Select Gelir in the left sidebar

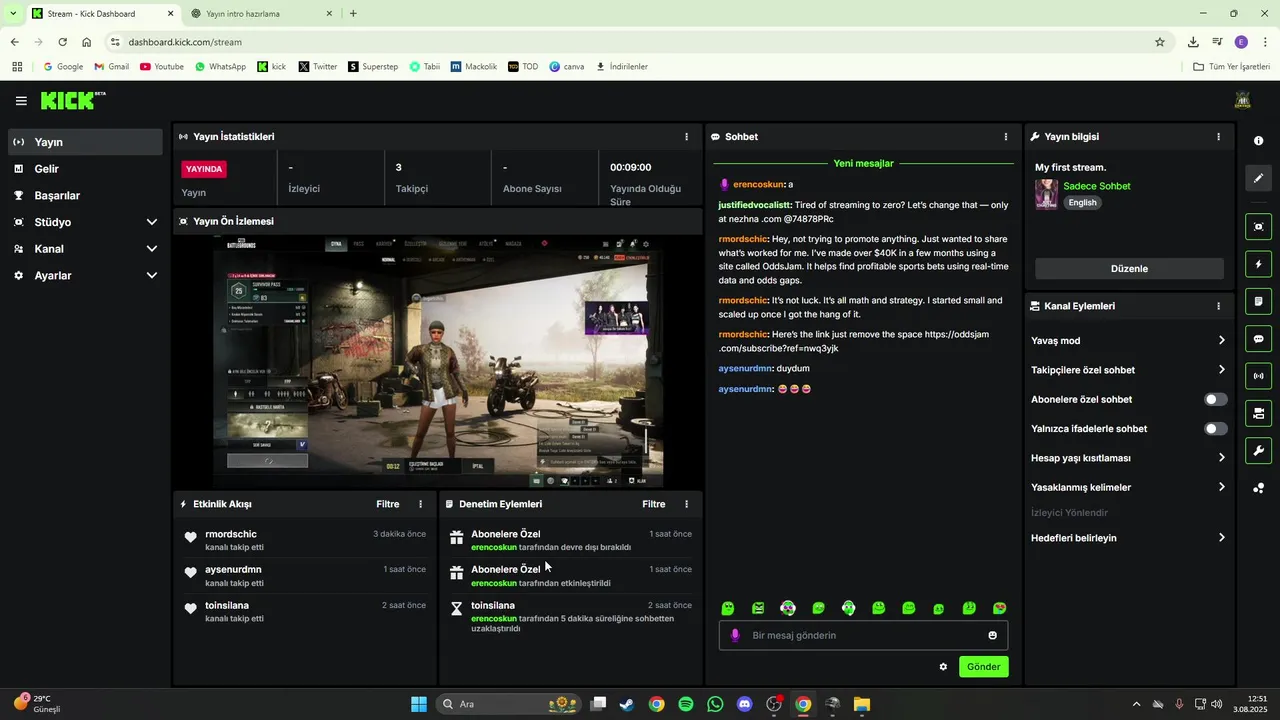pyautogui.click(x=85, y=169)
